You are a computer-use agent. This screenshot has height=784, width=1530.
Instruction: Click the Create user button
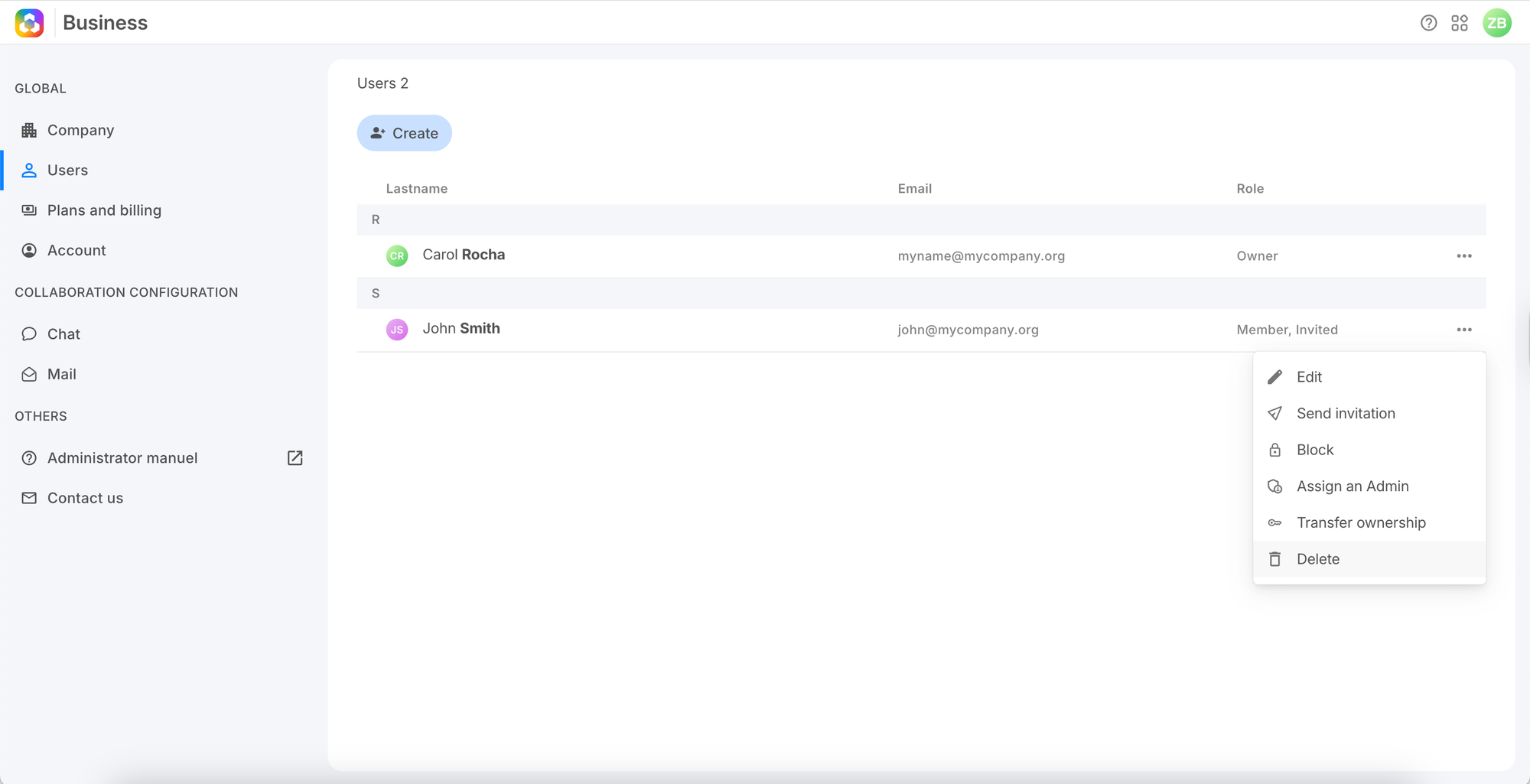[x=405, y=133]
